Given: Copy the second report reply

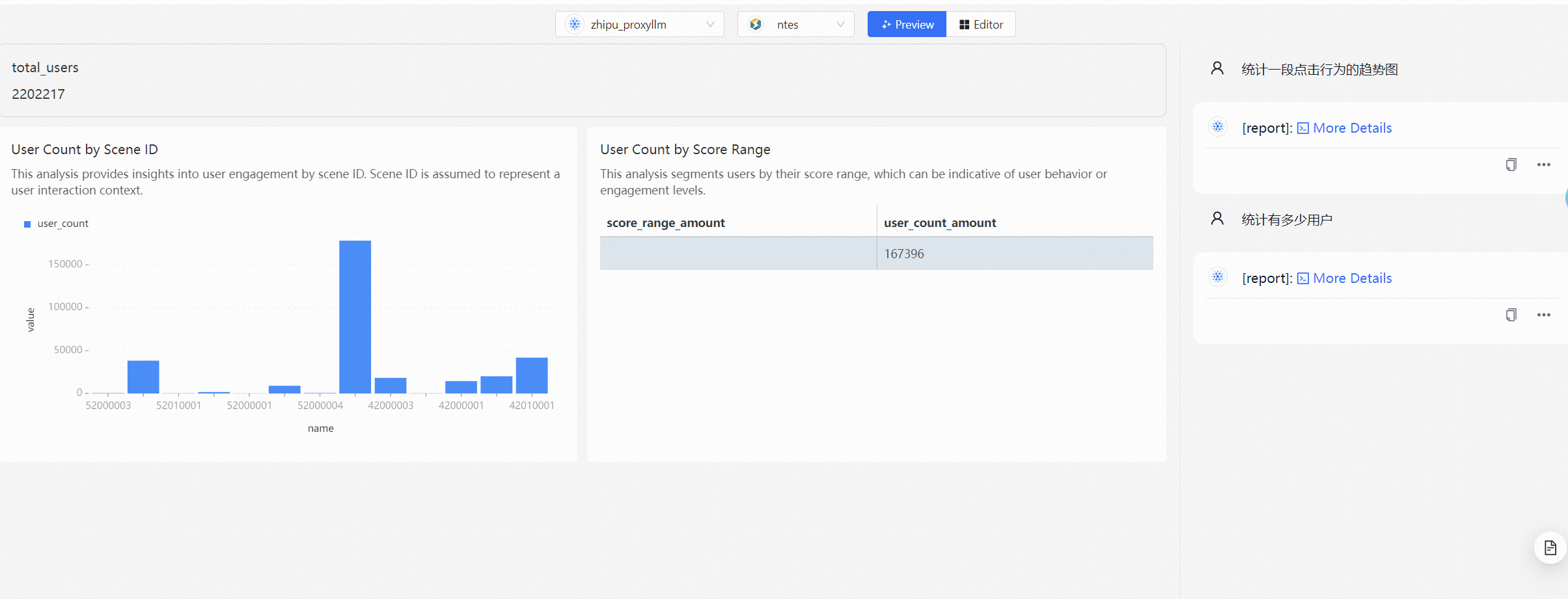Looking at the screenshot, I should point(1511,315).
